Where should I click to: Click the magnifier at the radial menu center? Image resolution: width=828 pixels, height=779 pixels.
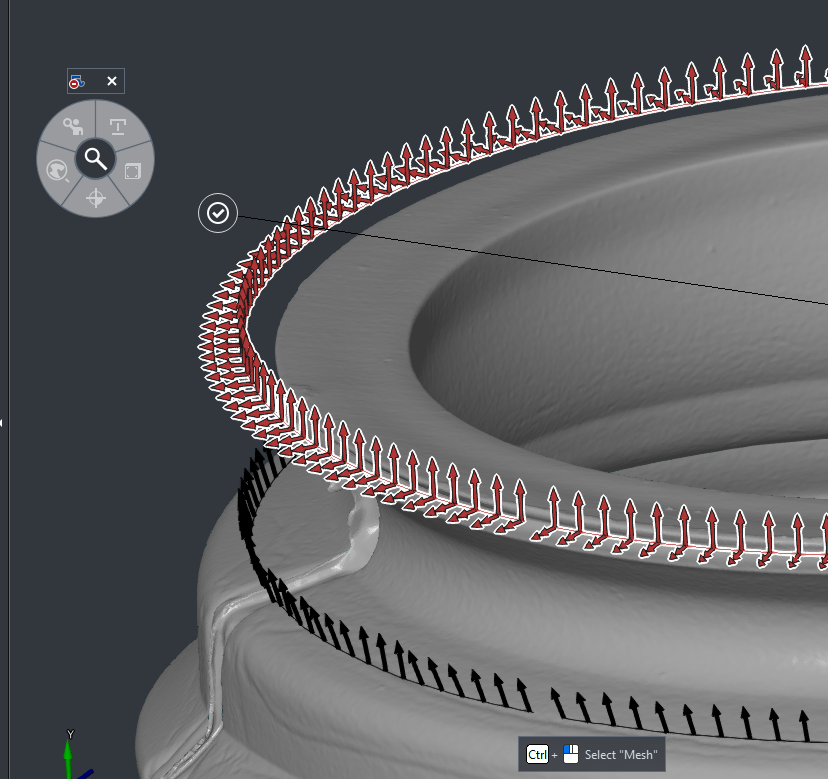(96, 158)
